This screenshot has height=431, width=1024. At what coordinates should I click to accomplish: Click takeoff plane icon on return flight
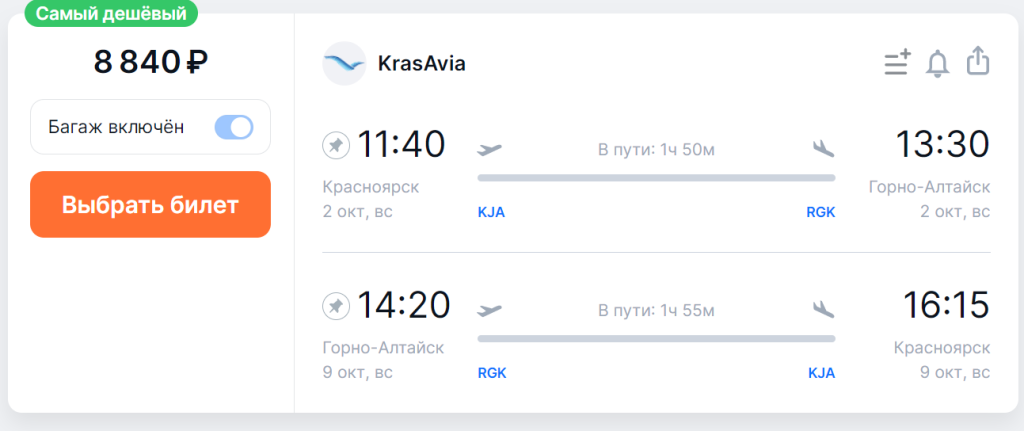coord(490,309)
